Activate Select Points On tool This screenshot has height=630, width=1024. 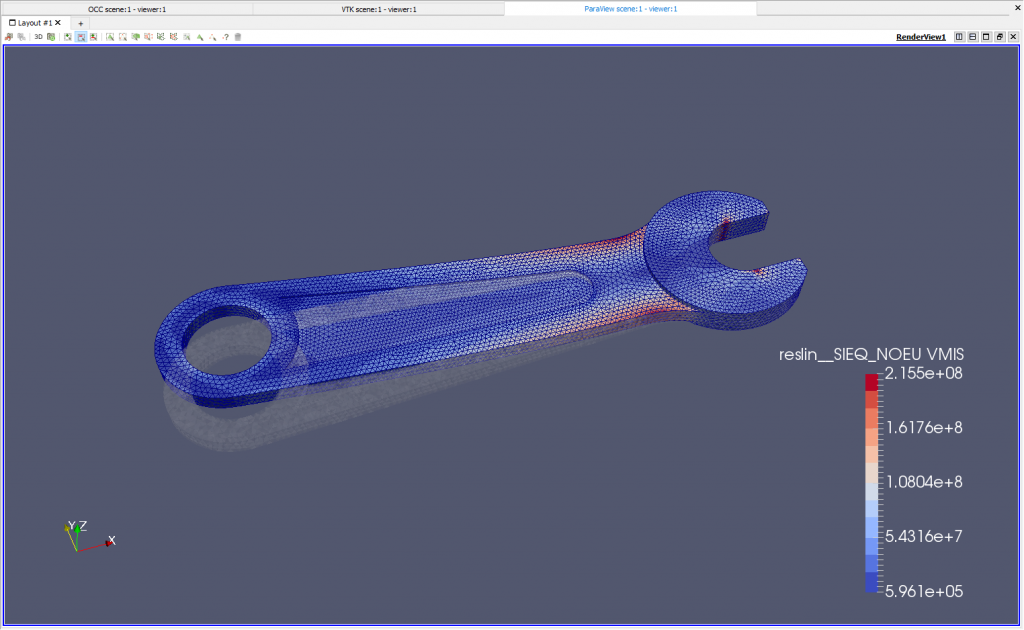tap(123, 37)
